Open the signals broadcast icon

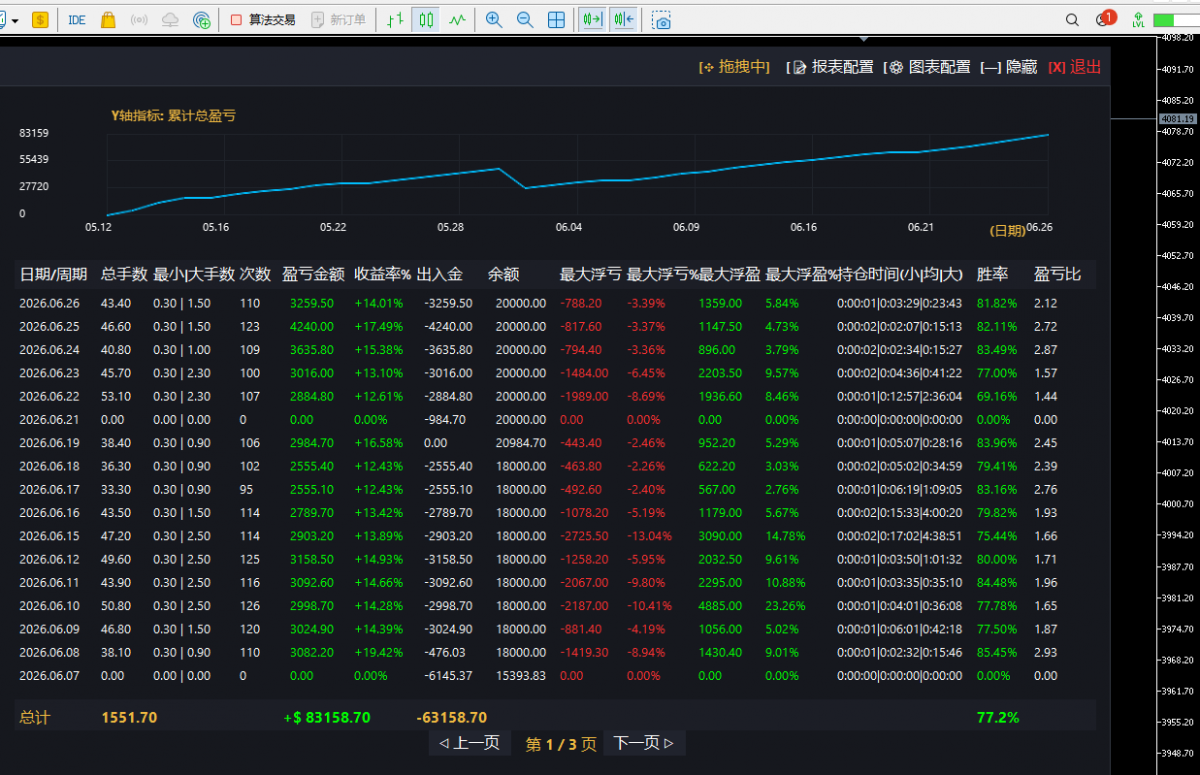pos(139,19)
